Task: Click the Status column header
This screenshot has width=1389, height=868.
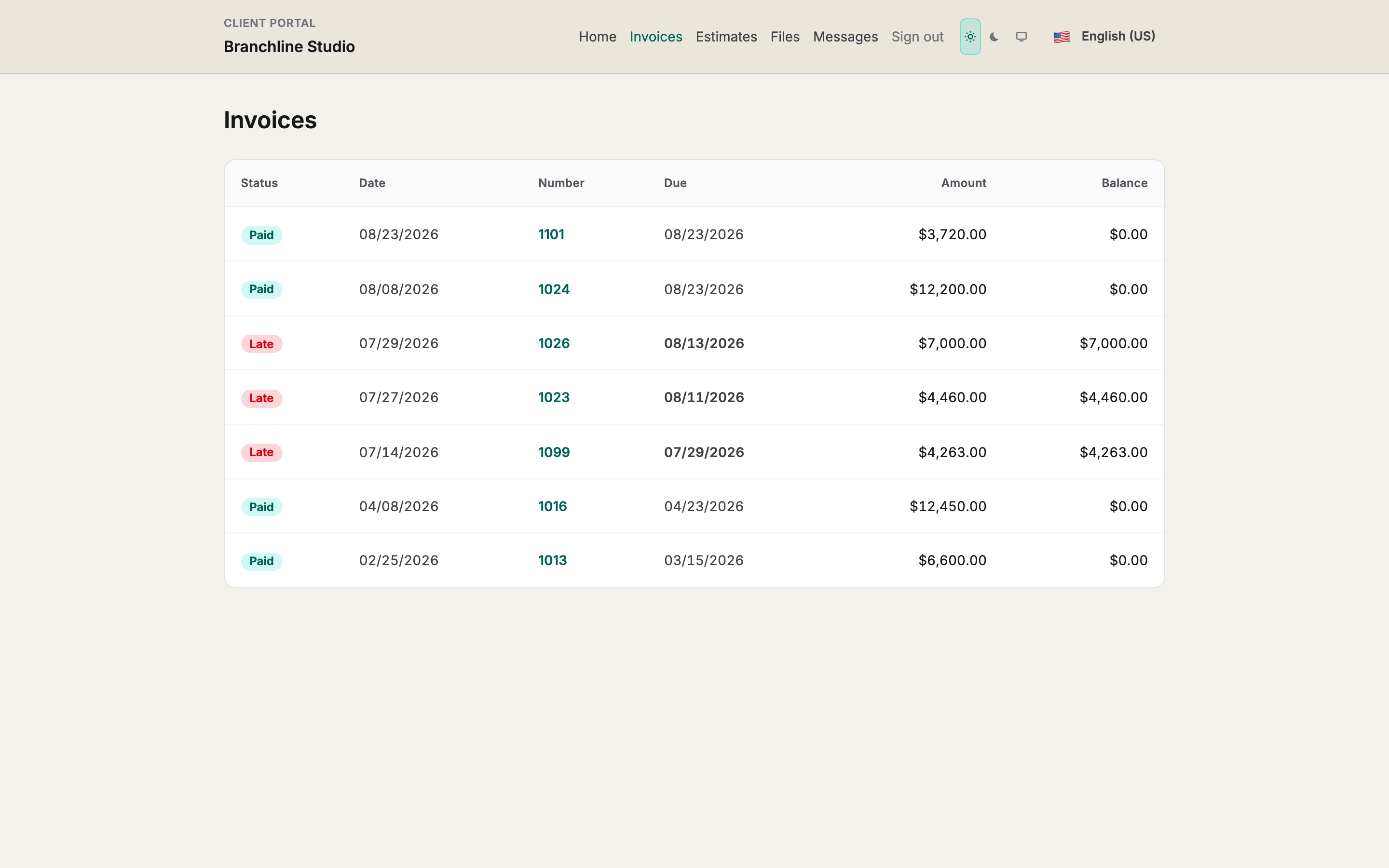Action: tap(259, 183)
